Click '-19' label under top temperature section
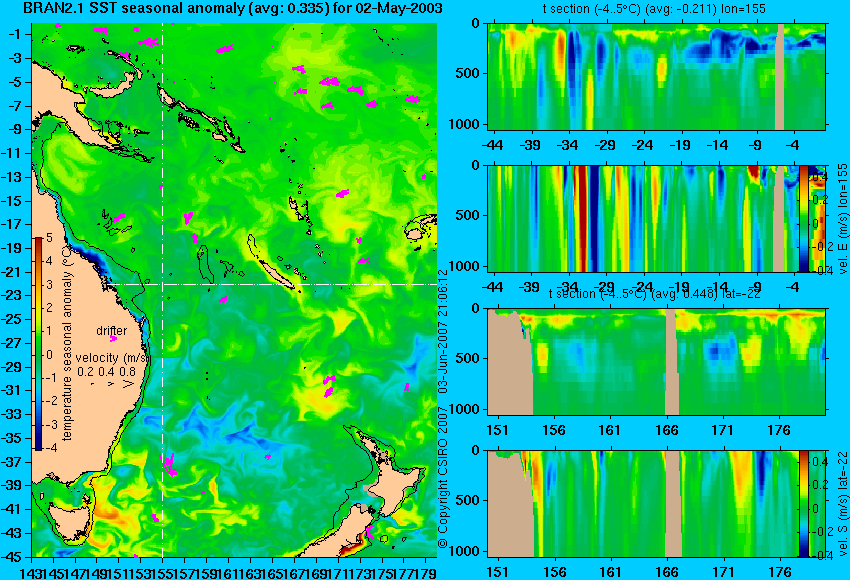The width and height of the screenshot is (850, 580). tap(680, 145)
